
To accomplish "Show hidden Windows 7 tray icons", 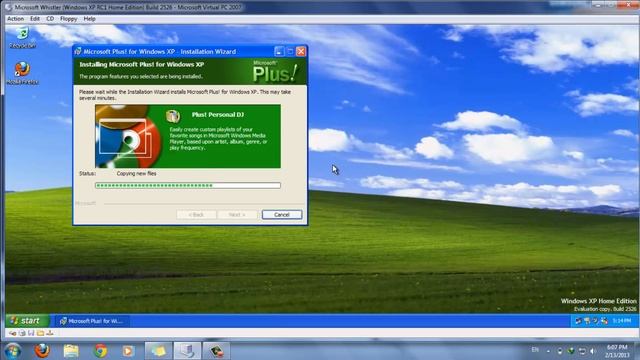I will coord(548,351).
